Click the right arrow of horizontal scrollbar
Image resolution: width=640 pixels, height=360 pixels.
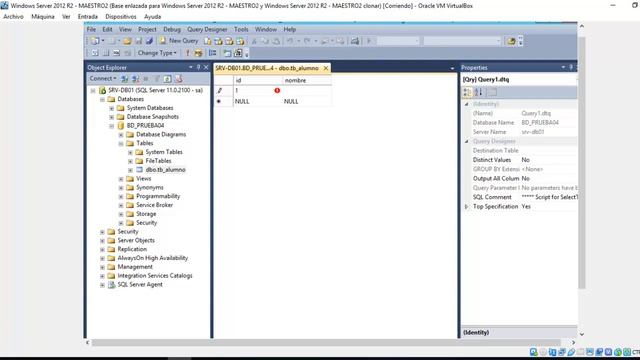click(573, 343)
